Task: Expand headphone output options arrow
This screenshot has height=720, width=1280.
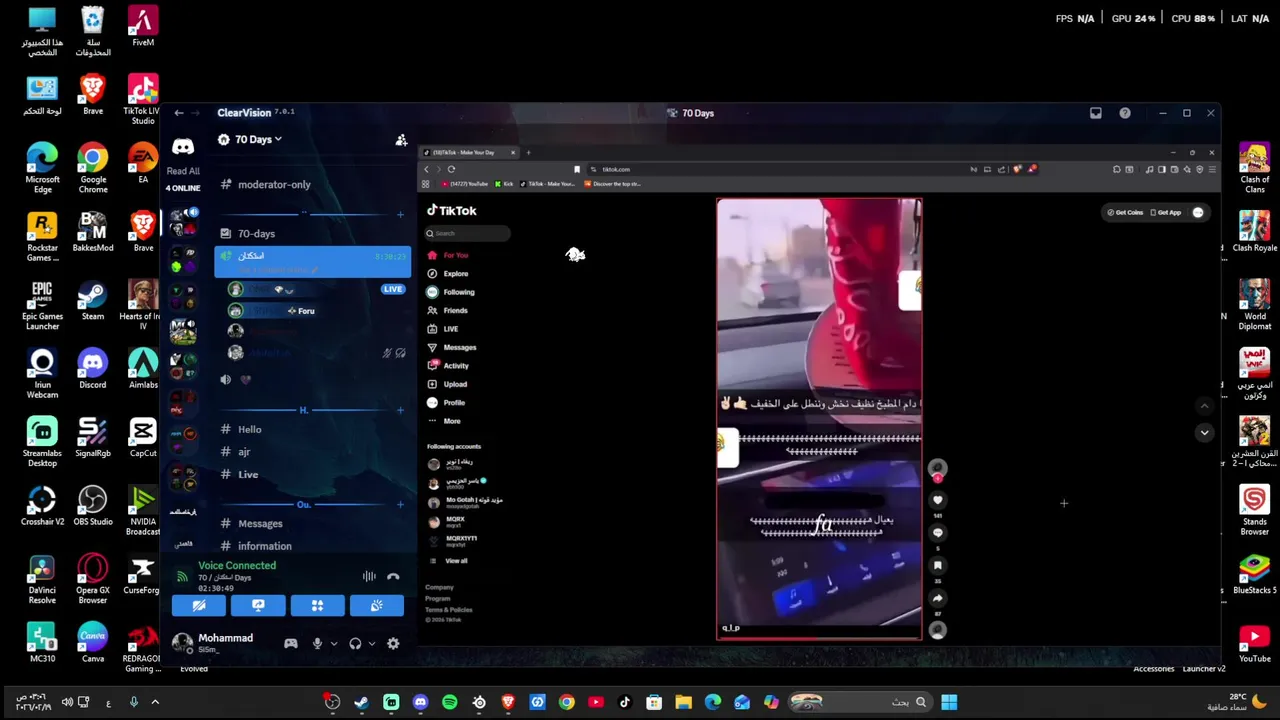Action: (370, 644)
